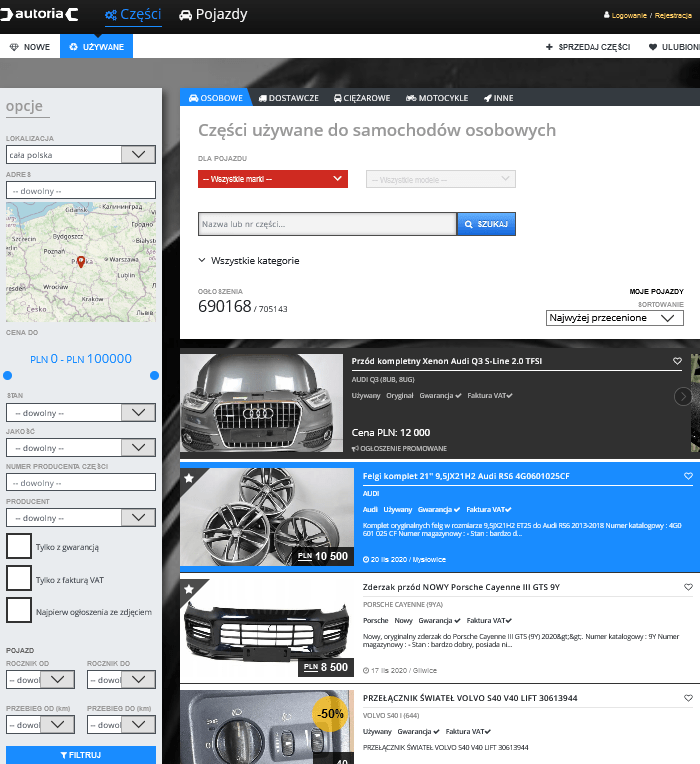Open the Jakość dropdown
This screenshot has height=764, width=700.
point(81,448)
